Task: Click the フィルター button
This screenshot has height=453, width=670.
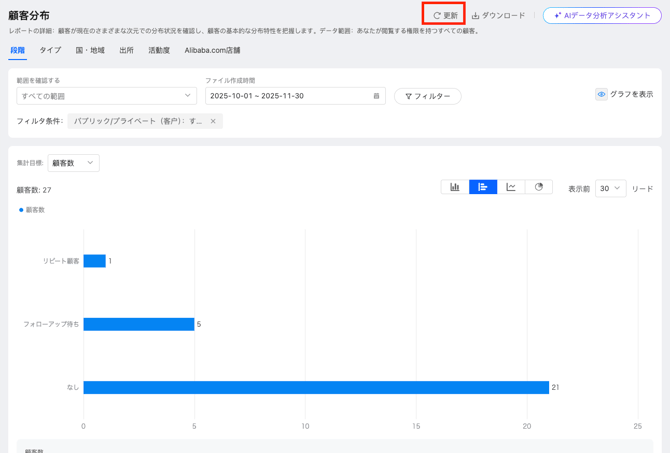Action: pyautogui.click(x=427, y=96)
